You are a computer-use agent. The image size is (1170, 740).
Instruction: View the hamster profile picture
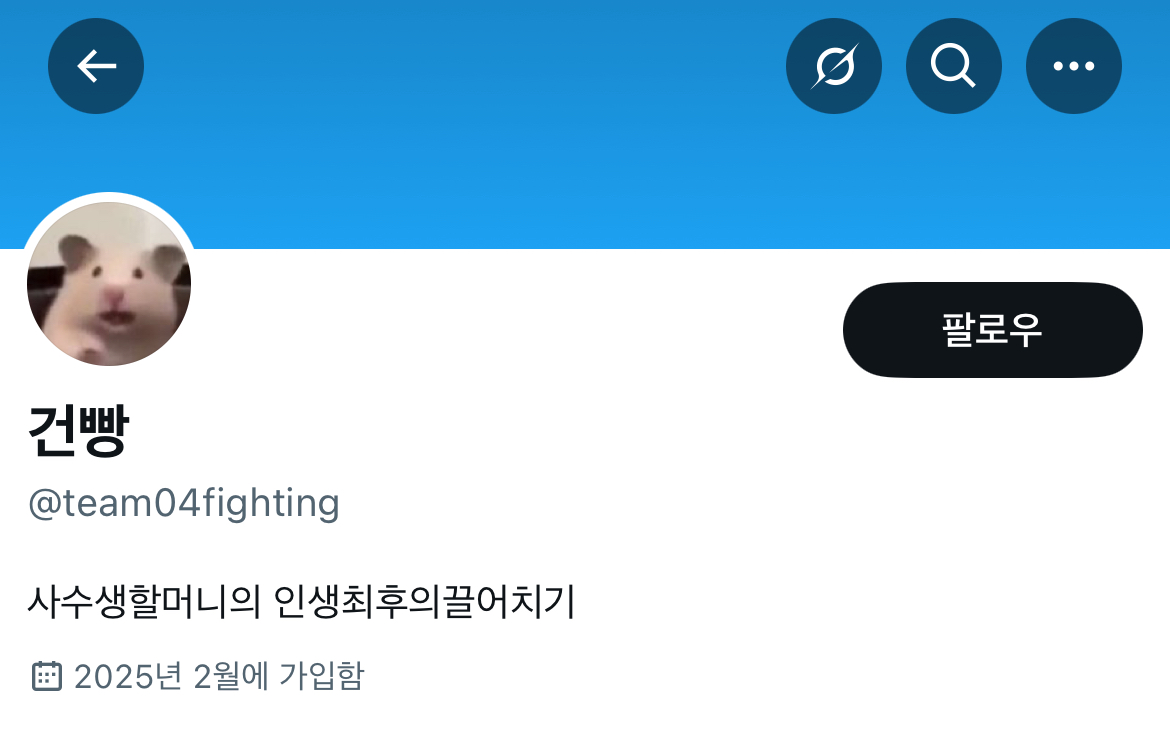[x=109, y=283]
